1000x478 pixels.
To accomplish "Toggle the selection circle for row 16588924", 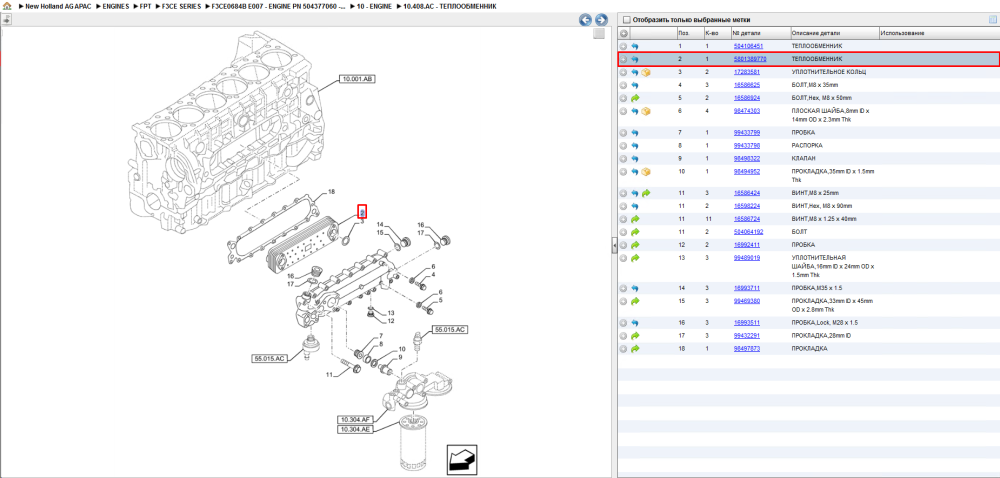I will [x=624, y=98].
